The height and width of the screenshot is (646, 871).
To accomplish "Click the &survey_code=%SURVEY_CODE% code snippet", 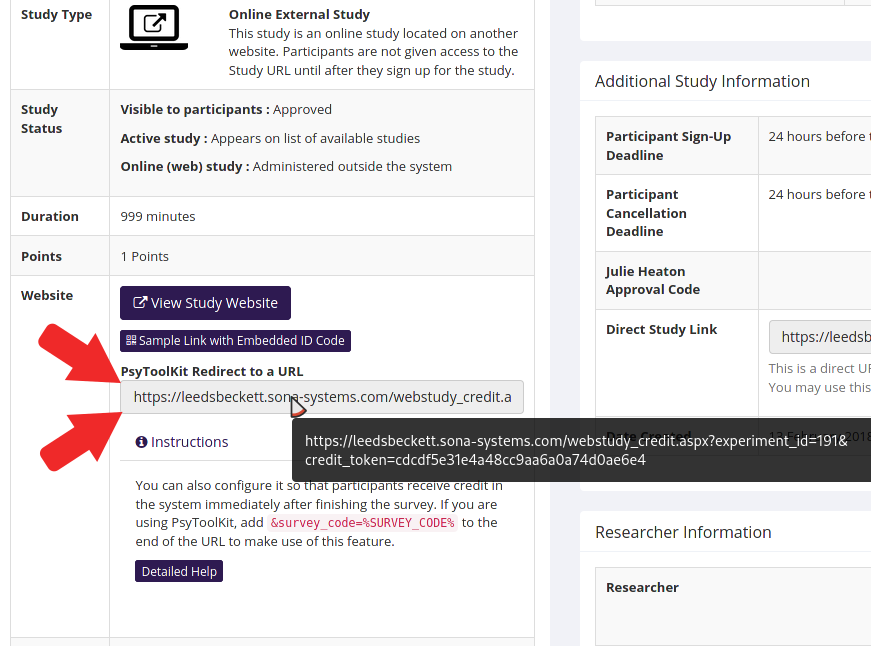I will click(x=362, y=523).
